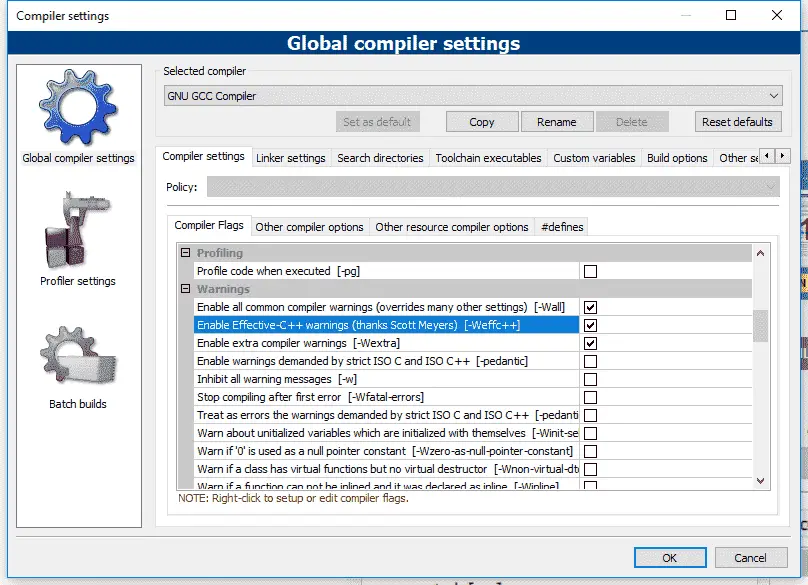Disable the -Wall warnings checkbox

click(590, 307)
